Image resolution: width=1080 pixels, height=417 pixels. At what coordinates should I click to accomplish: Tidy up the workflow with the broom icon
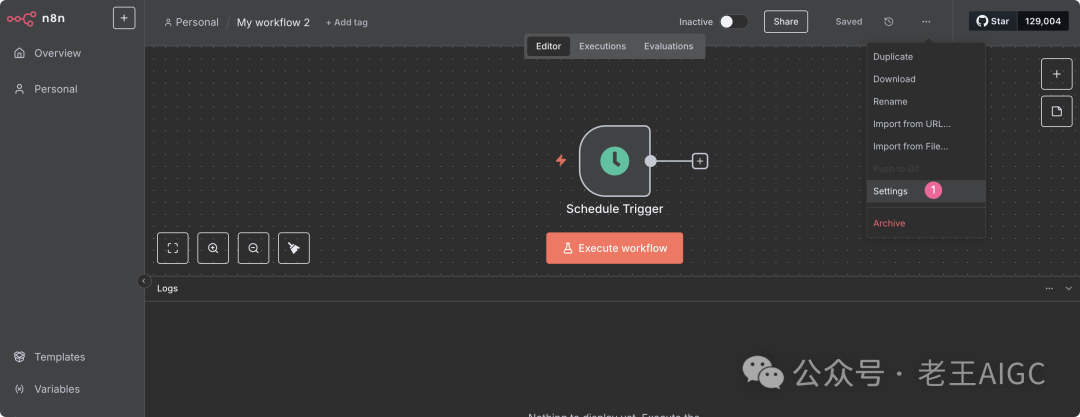pyautogui.click(x=294, y=248)
